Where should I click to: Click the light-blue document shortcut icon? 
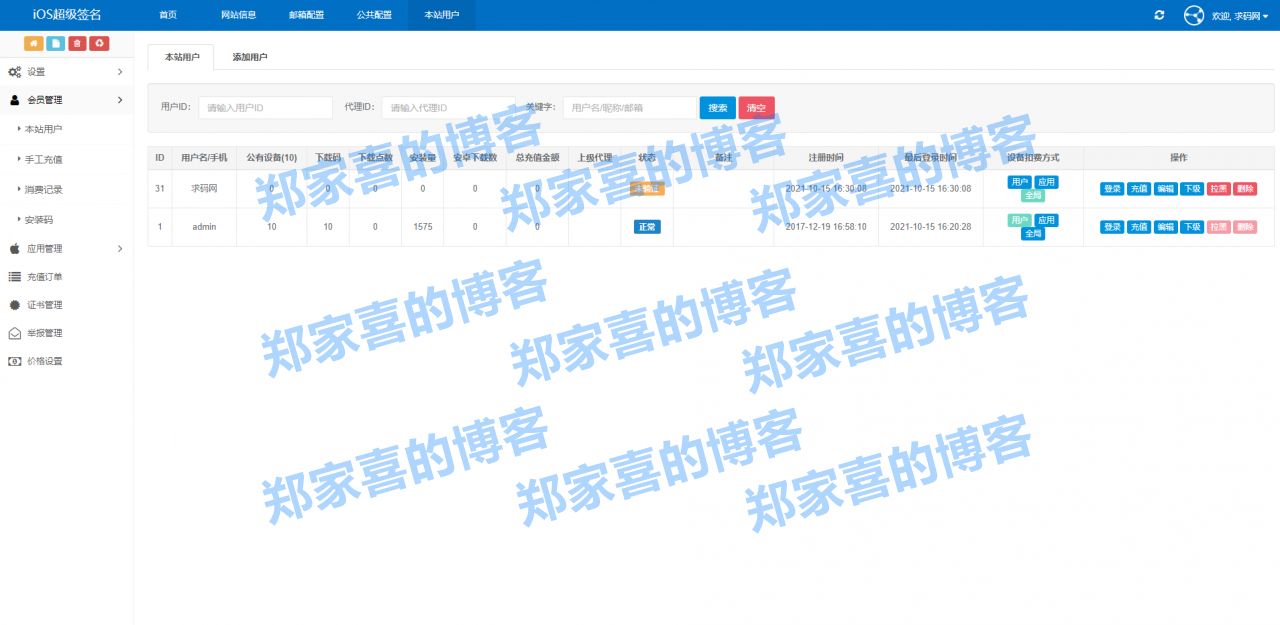[56, 43]
